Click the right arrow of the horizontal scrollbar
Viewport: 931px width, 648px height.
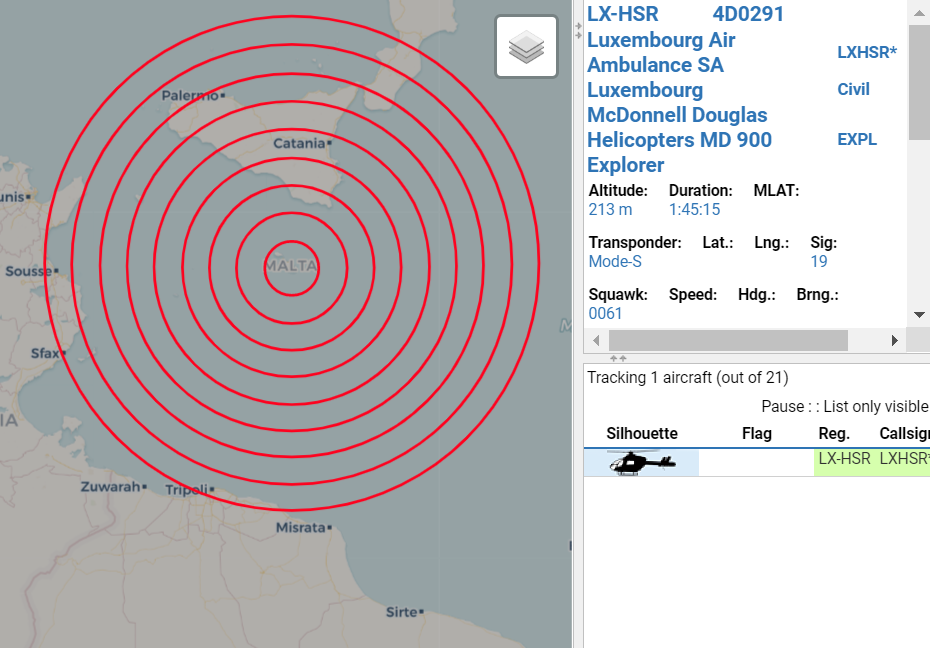(x=895, y=340)
